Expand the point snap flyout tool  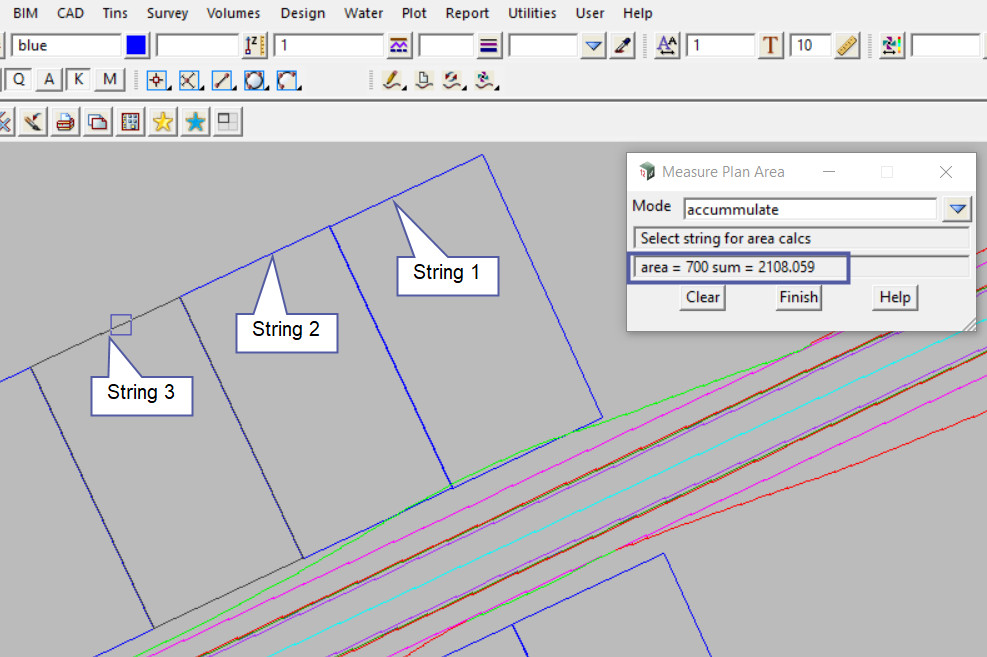[157, 80]
